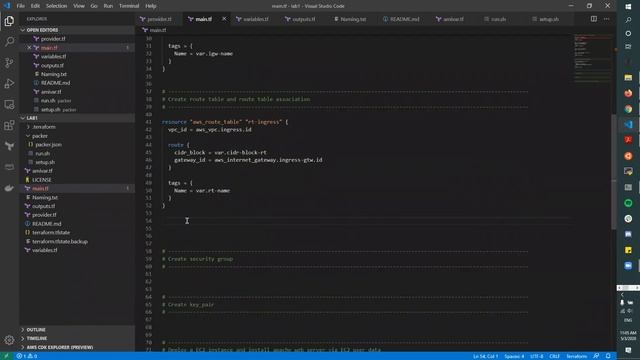Open terraform.tfstate in the explorer
The image size is (640, 360).
(x=51, y=233)
